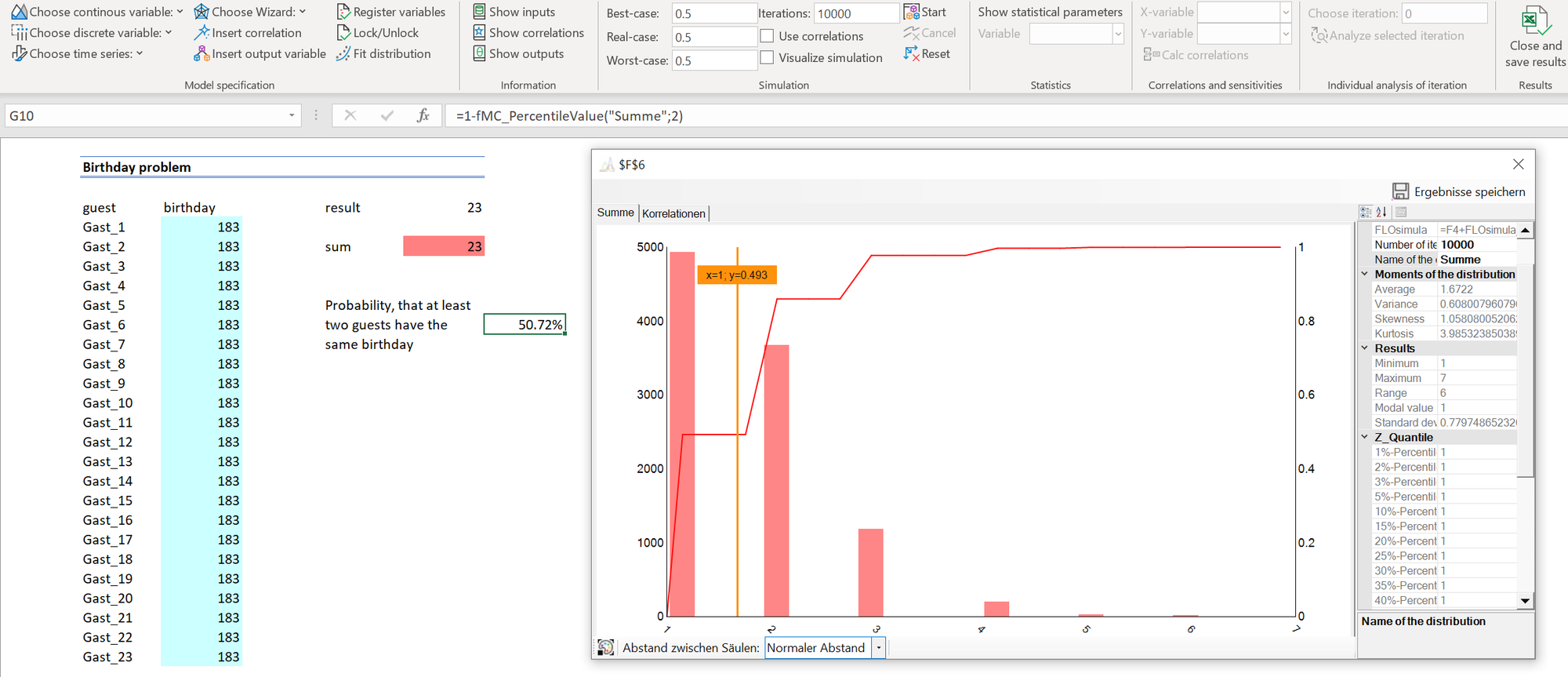Click the Show correlations icon
1568x677 pixels.
(x=479, y=32)
